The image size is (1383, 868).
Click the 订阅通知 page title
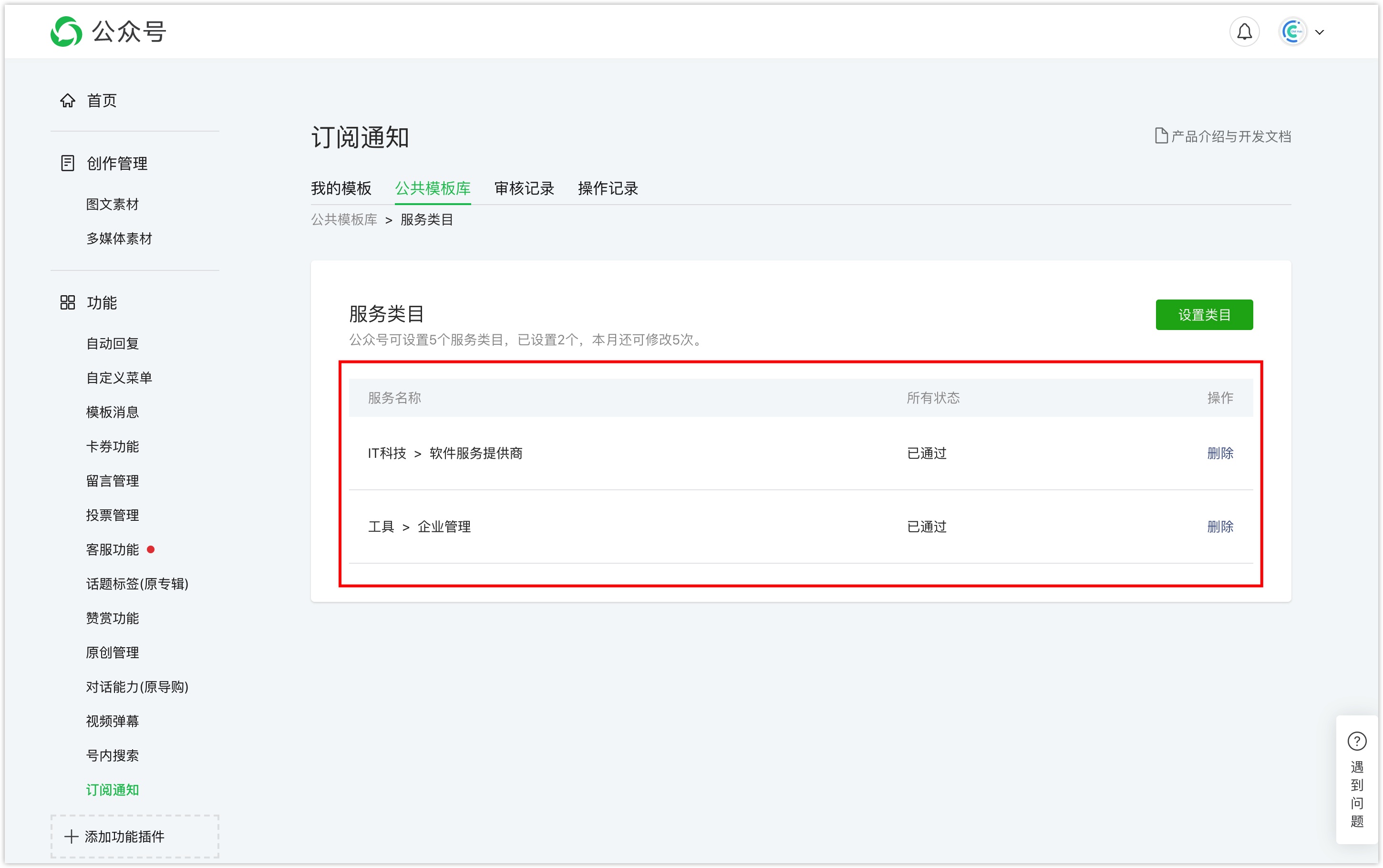(x=360, y=138)
